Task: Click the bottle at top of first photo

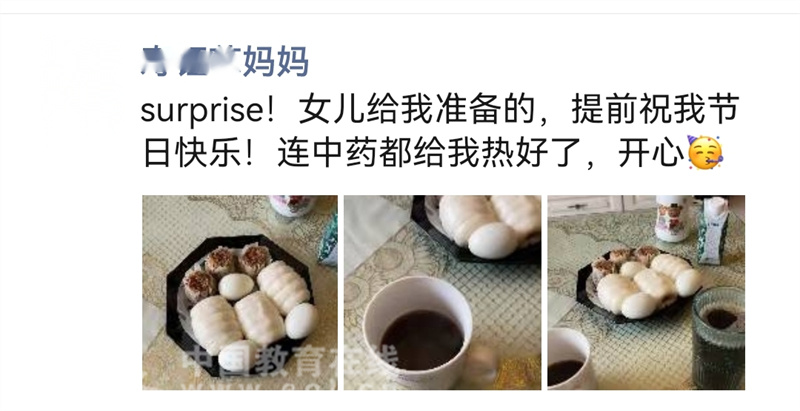Action: pos(292,206)
